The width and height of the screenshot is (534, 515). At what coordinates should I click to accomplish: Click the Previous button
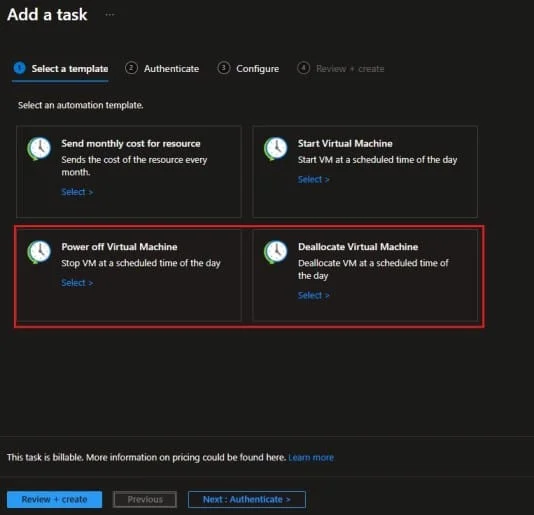[x=145, y=499]
